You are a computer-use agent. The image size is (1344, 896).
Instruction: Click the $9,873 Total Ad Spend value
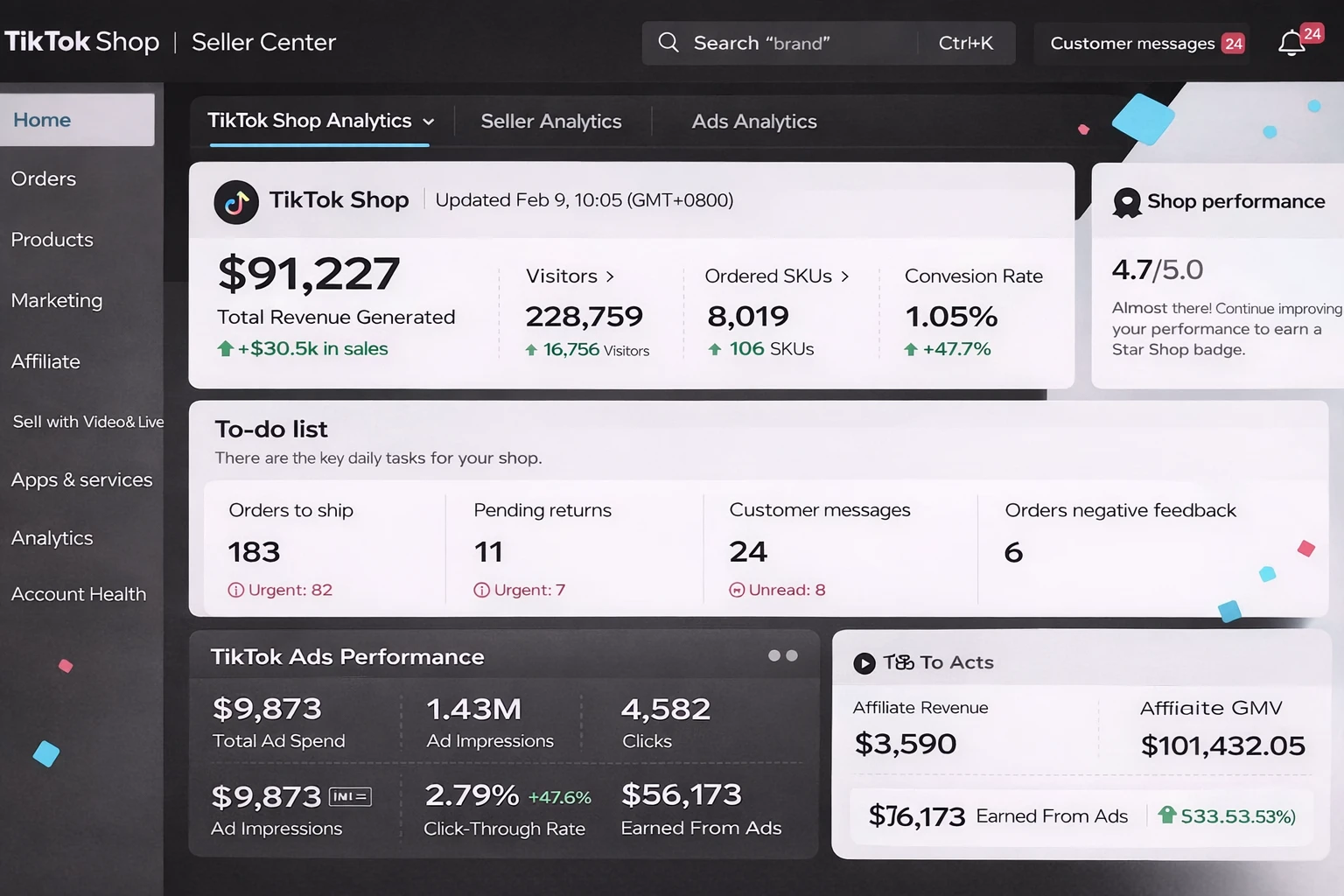(x=267, y=709)
